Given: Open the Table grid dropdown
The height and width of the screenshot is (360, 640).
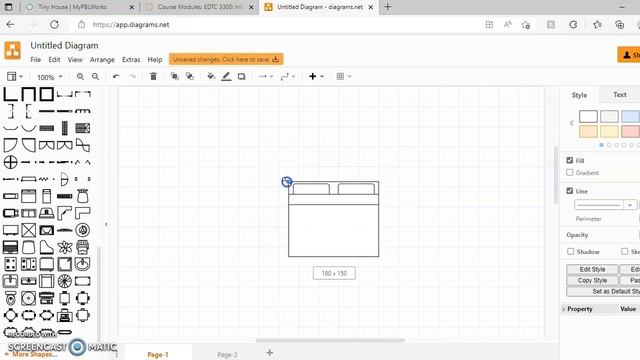Looking at the screenshot, I should pos(344,76).
